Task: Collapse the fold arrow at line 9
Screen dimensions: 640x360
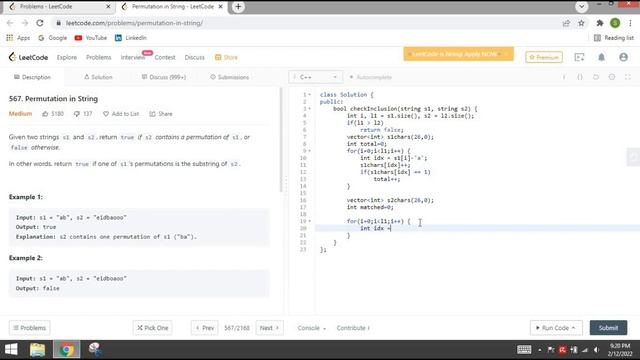Action: [309, 151]
